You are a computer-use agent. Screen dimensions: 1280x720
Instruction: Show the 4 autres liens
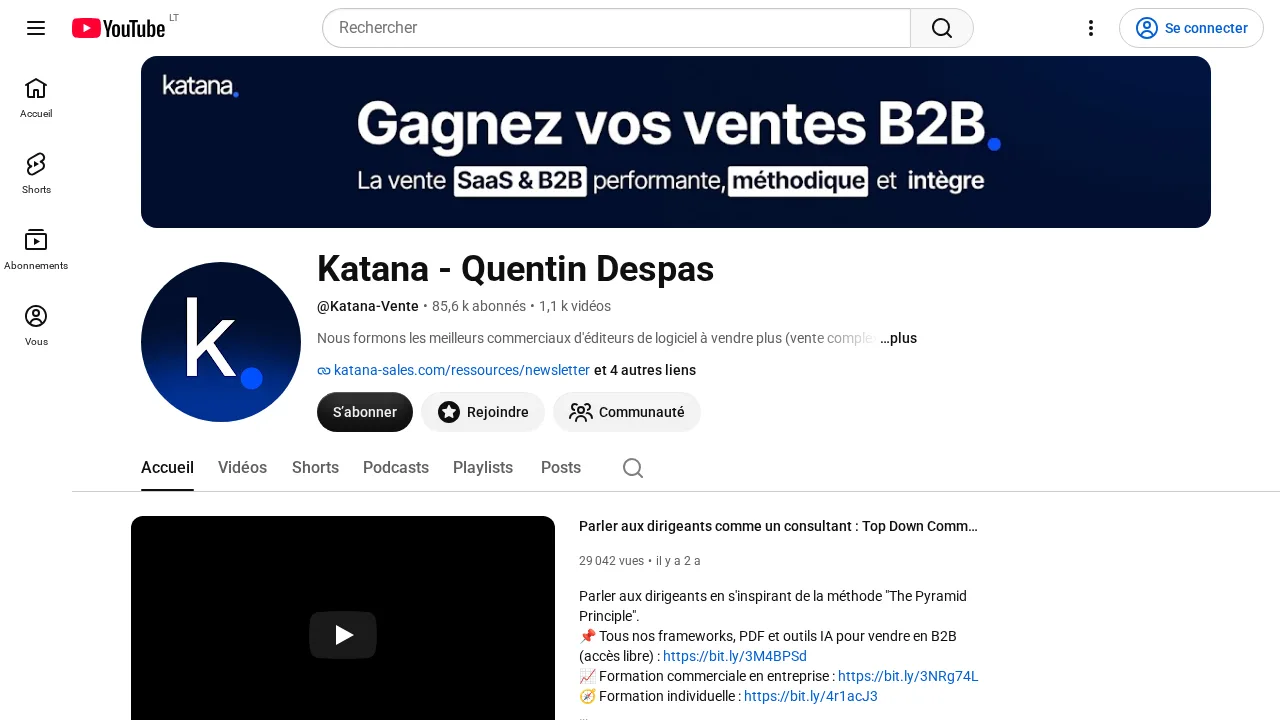(645, 370)
